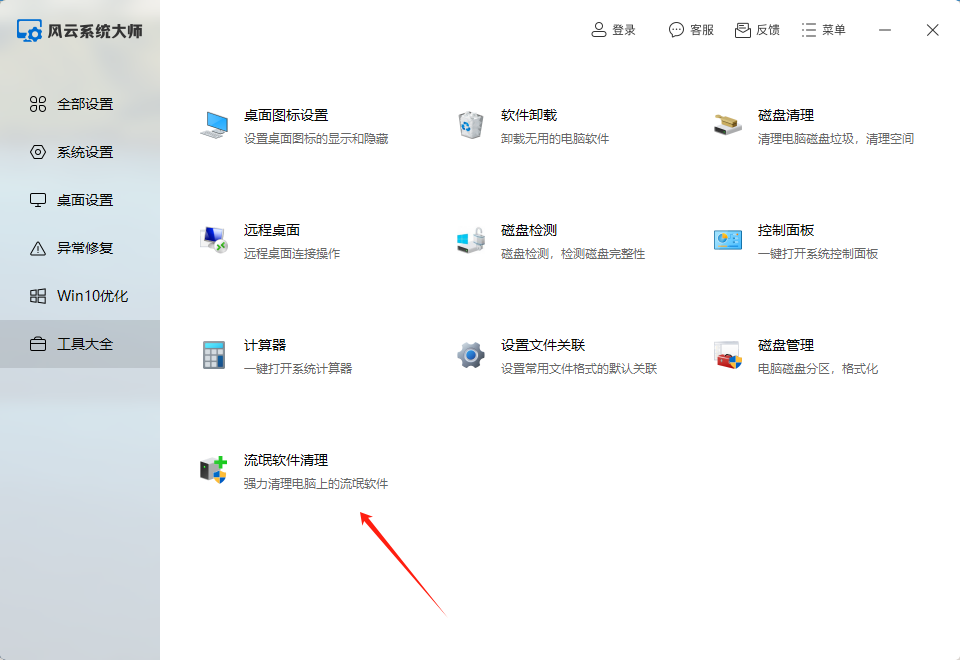Click the 桌面设置 monitor icon in sidebar
The width and height of the screenshot is (960, 660).
tap(38, 200)
